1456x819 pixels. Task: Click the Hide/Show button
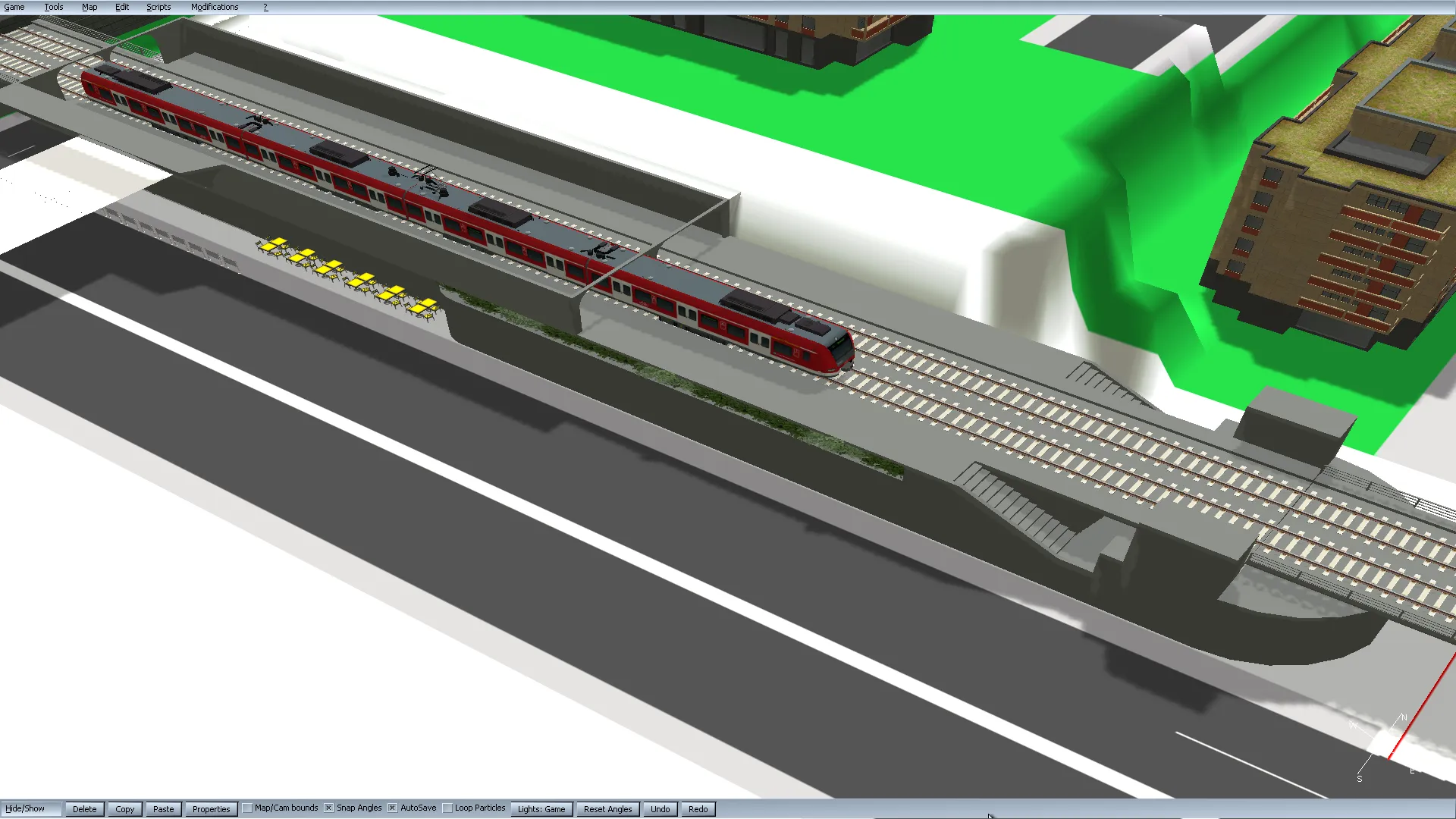coord(25,808)
